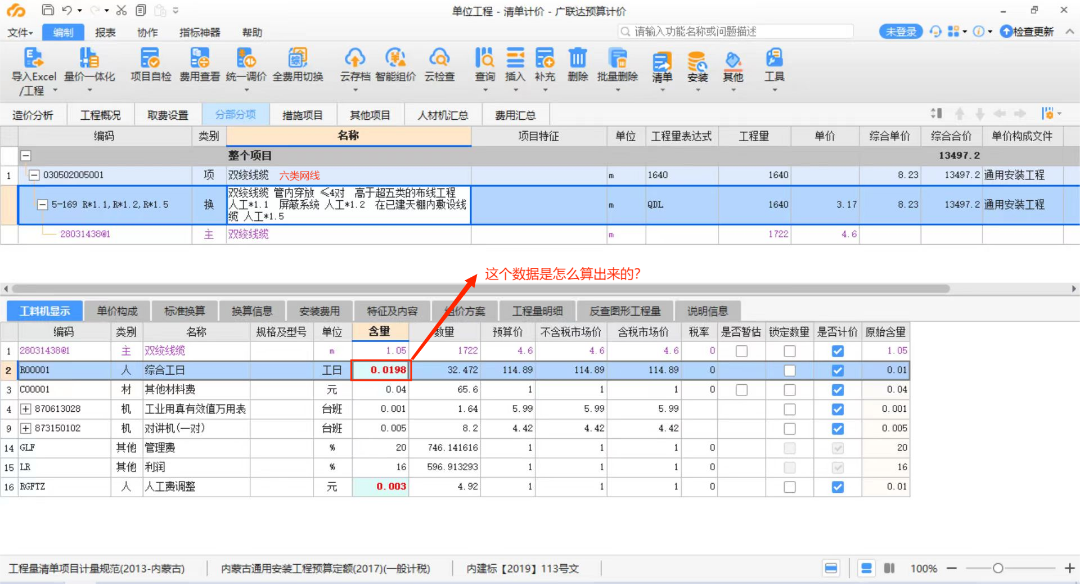Click the function search input box
This screenshot has width=1080, height=584.
coord(736,32)
